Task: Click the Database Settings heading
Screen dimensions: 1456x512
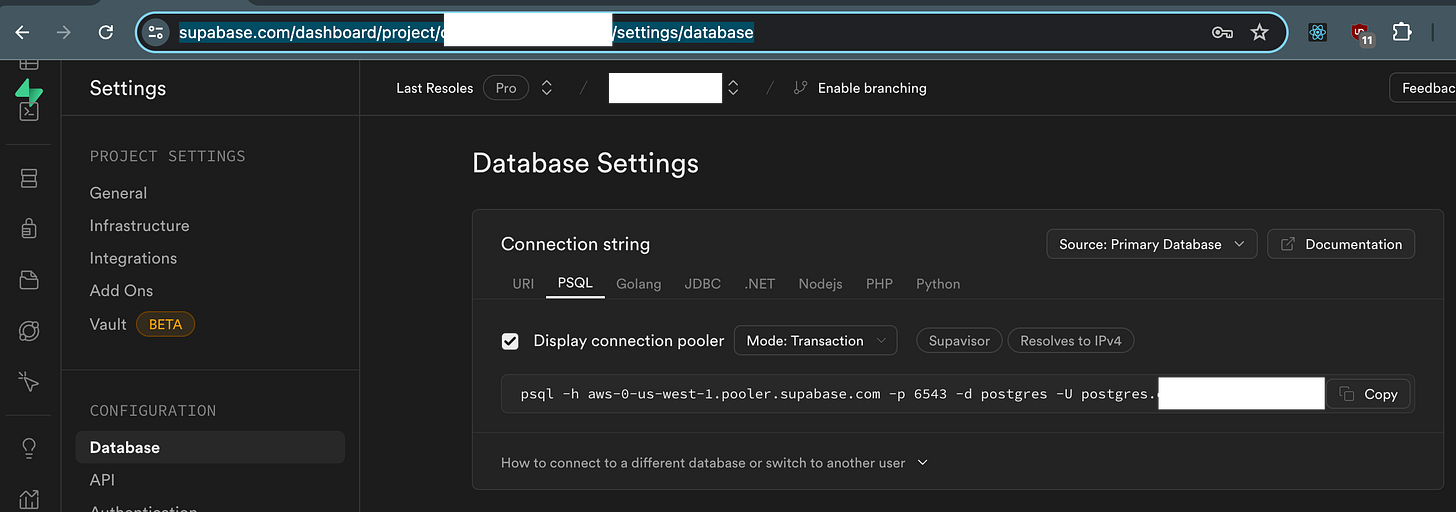Action: point(585,163)
